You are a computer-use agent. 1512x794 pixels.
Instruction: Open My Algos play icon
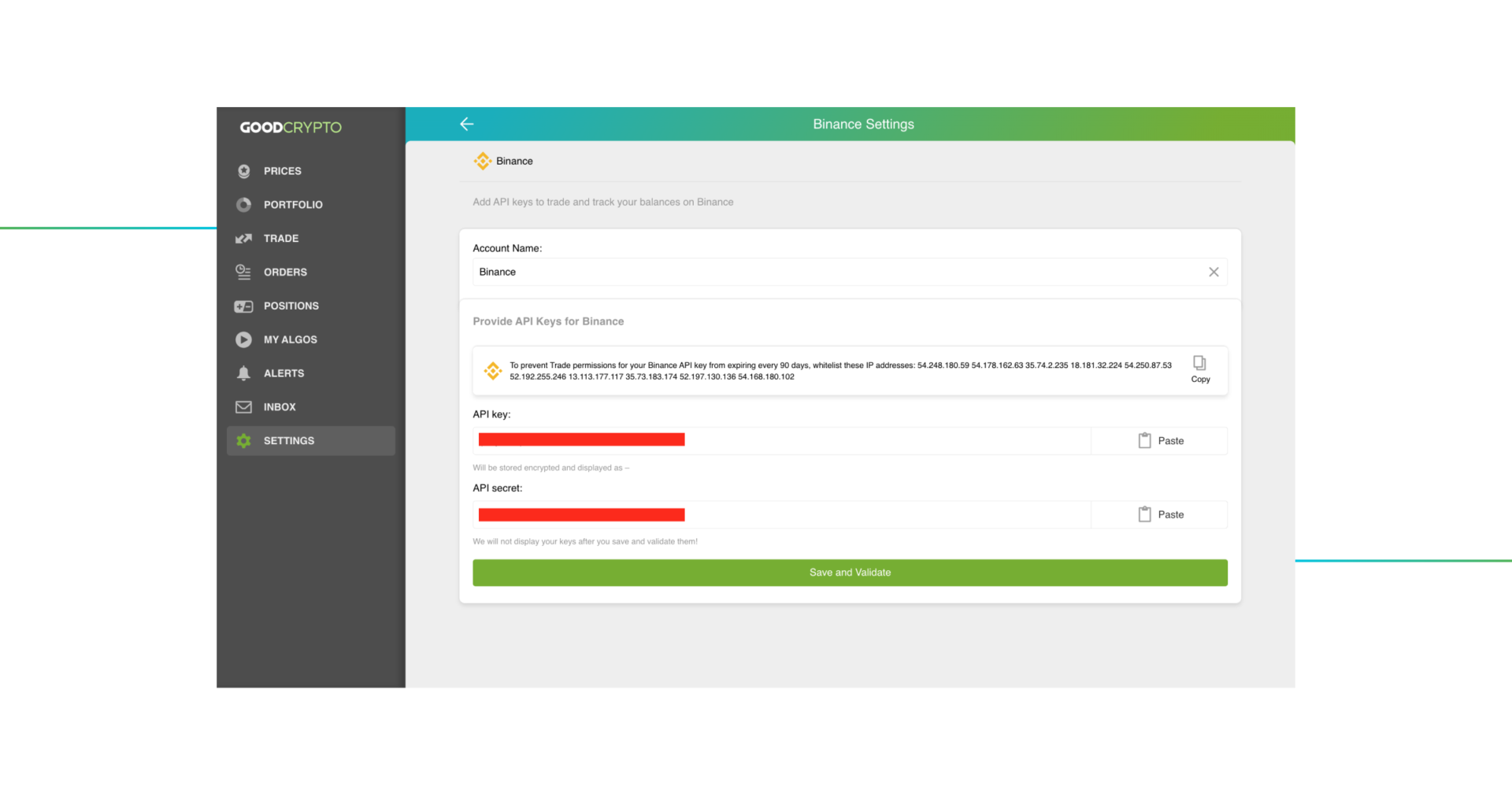coord(244,339)
